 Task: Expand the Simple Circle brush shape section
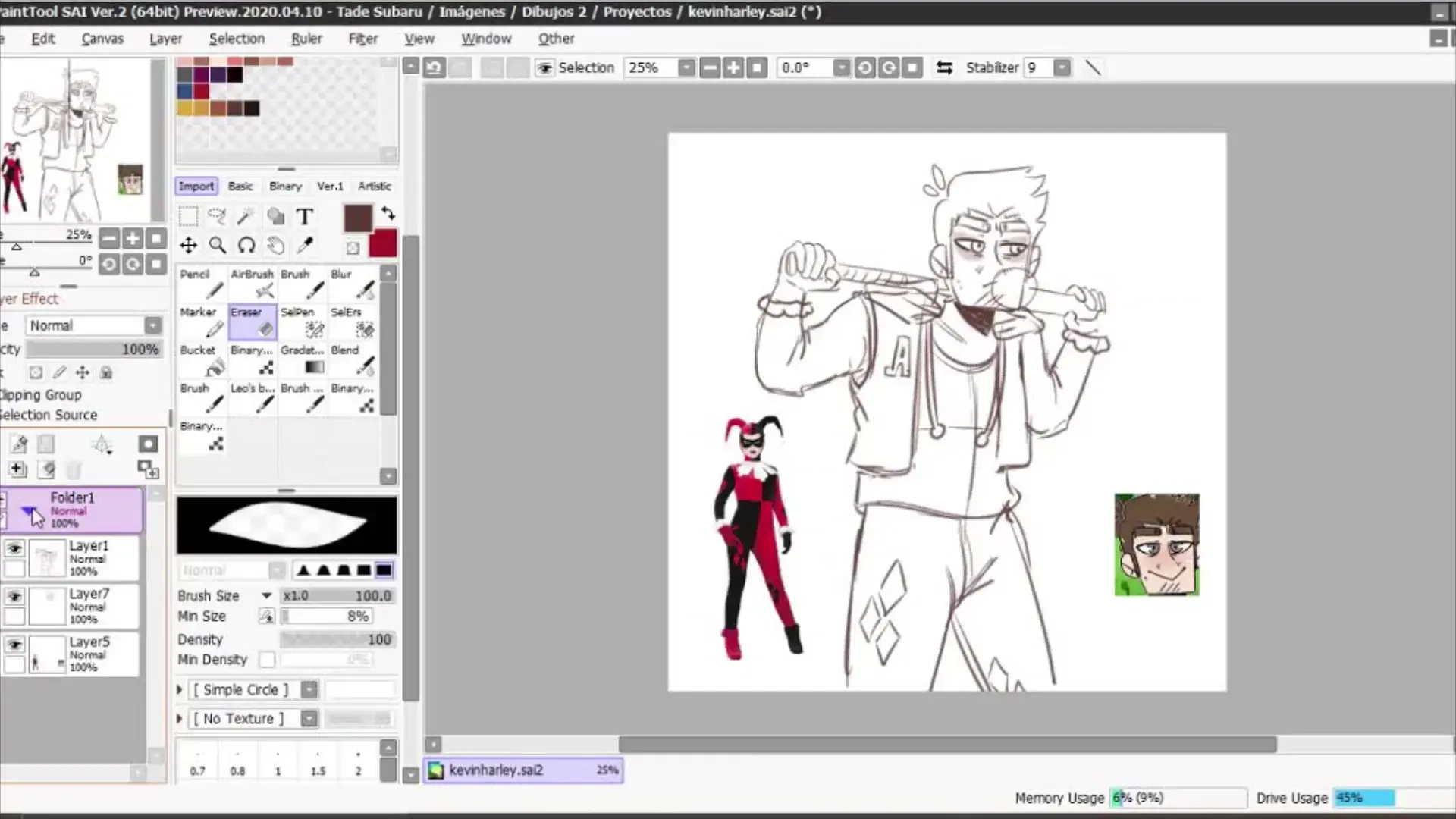pyautogui.click(x=180, y=689)
